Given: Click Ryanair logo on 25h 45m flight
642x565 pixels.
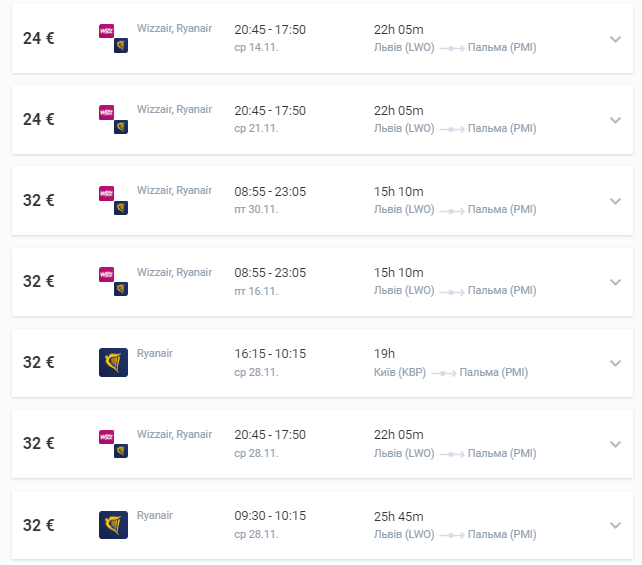Looking at the screenshot, I should 113,525.
